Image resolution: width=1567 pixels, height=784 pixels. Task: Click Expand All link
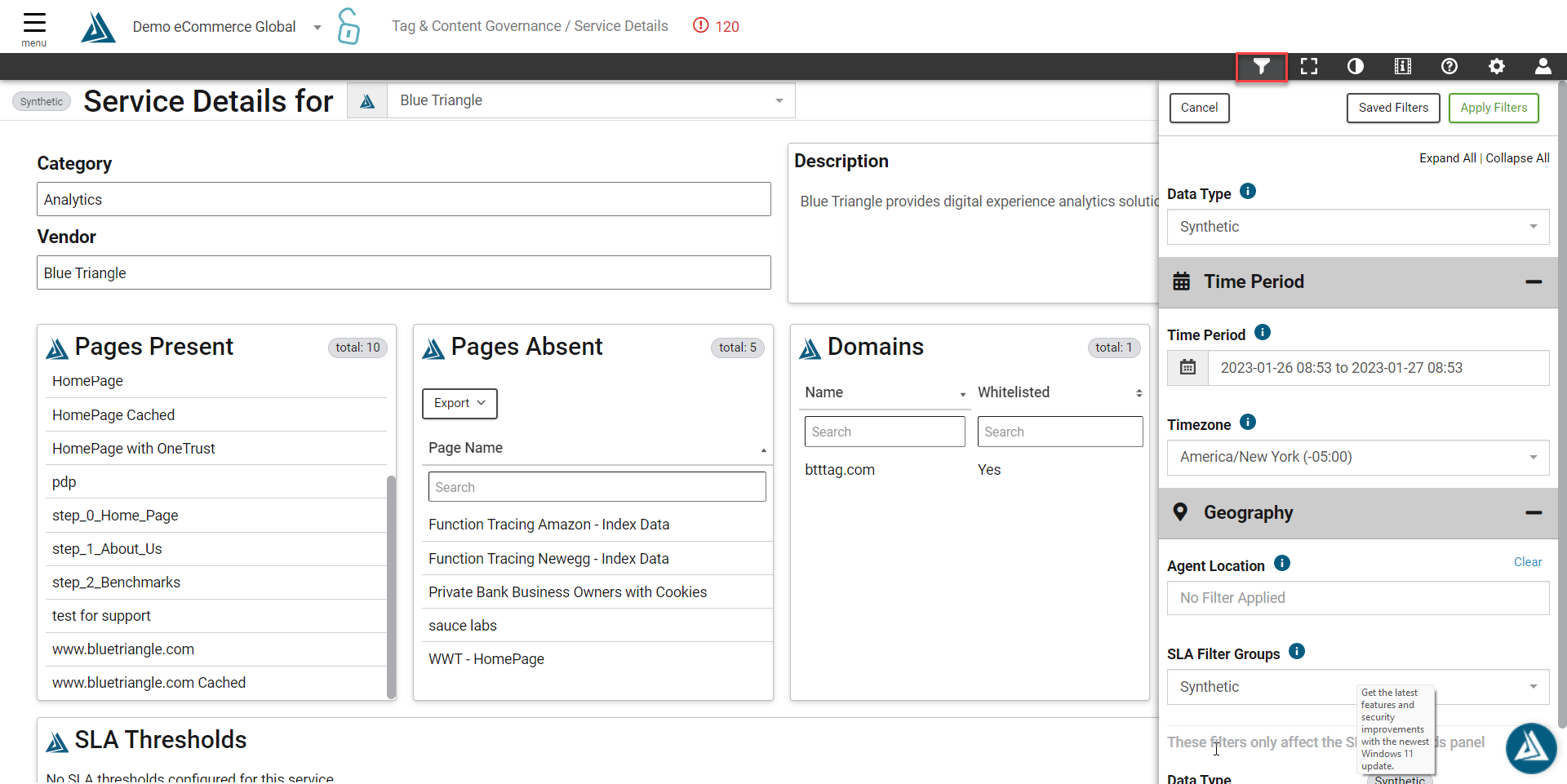(x=1447, y=158)
